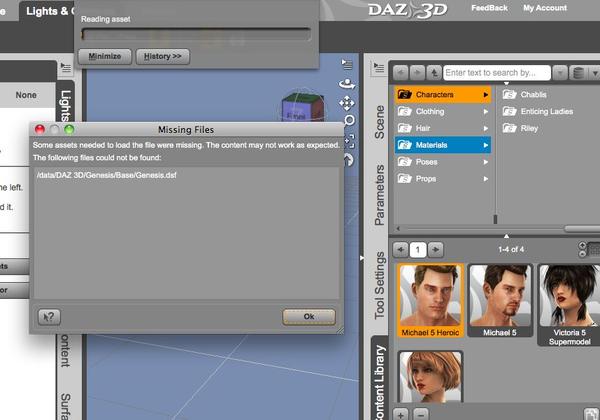This screenshot has width=600, height=420.
Task: Activate the viewport orbit/rotate control
Action: tap(347, 83)
